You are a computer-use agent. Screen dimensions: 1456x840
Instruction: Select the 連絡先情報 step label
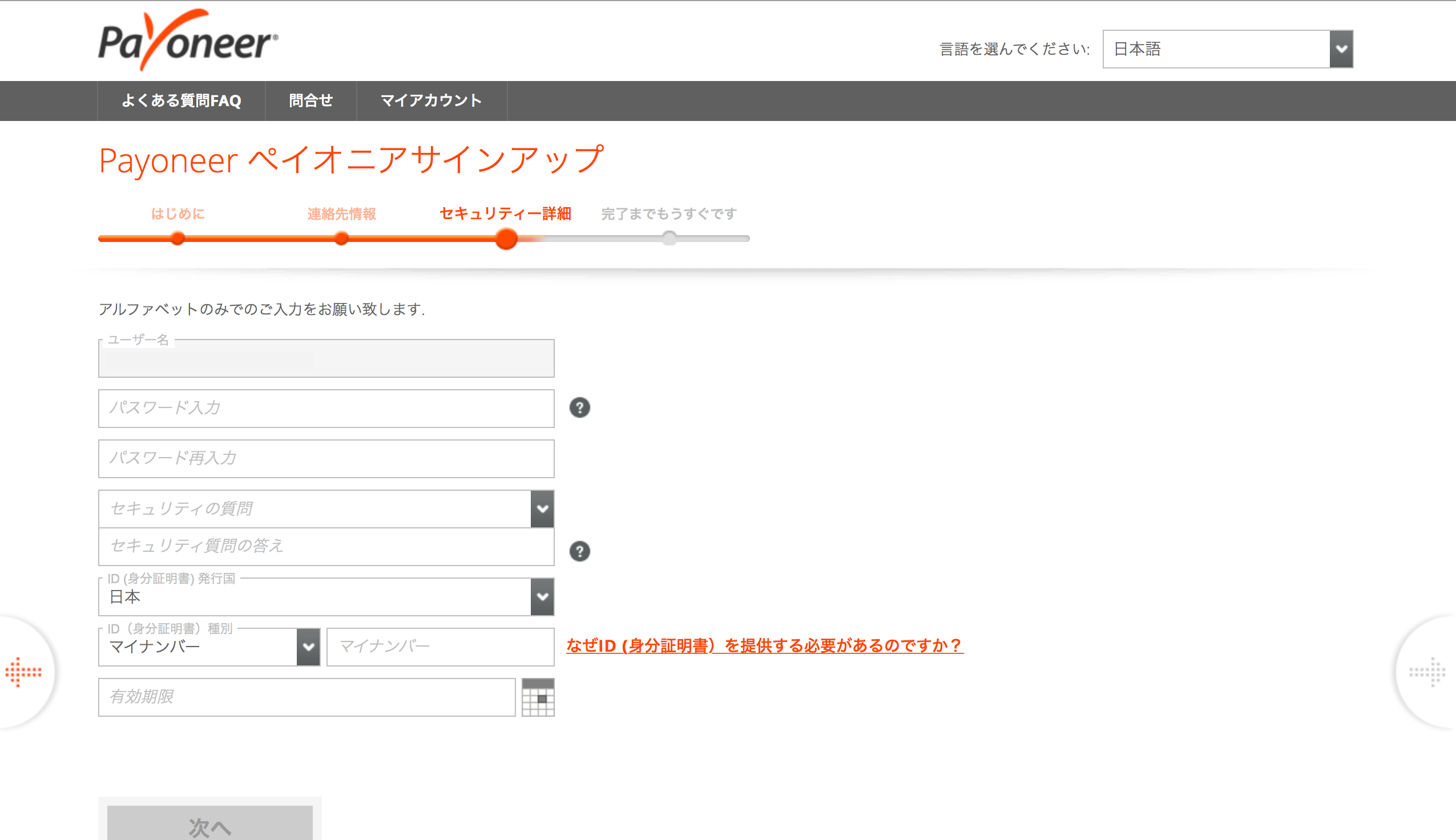(x=341, y=214)
